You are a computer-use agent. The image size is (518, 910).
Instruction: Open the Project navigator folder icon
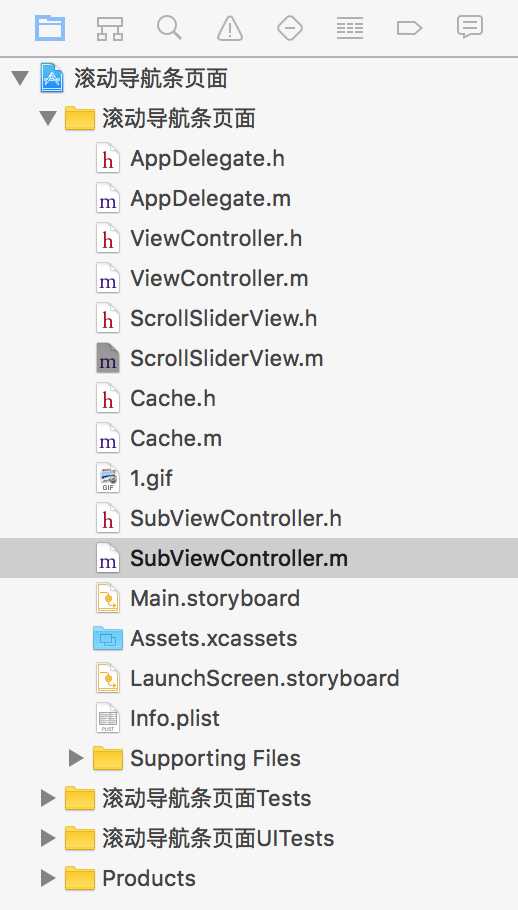[x=50, y=27]
